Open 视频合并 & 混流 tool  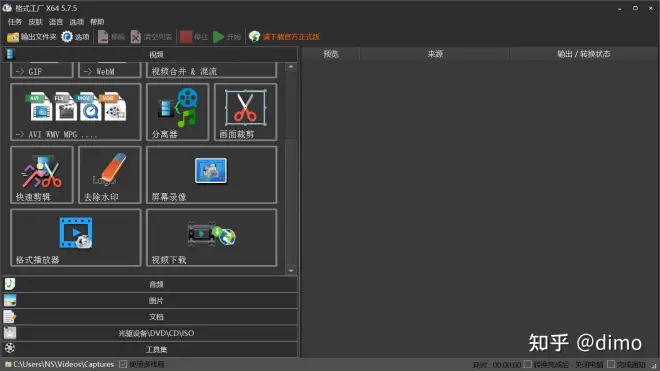tap(211, 70)
